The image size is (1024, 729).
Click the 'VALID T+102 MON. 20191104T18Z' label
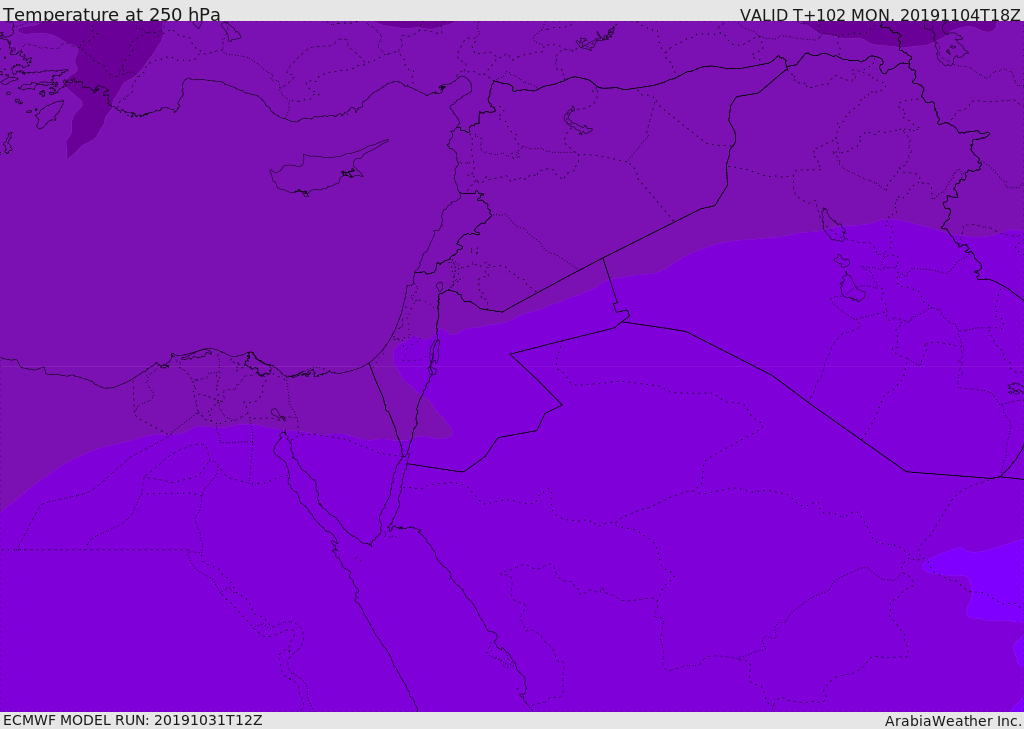(x=880, y=14)
